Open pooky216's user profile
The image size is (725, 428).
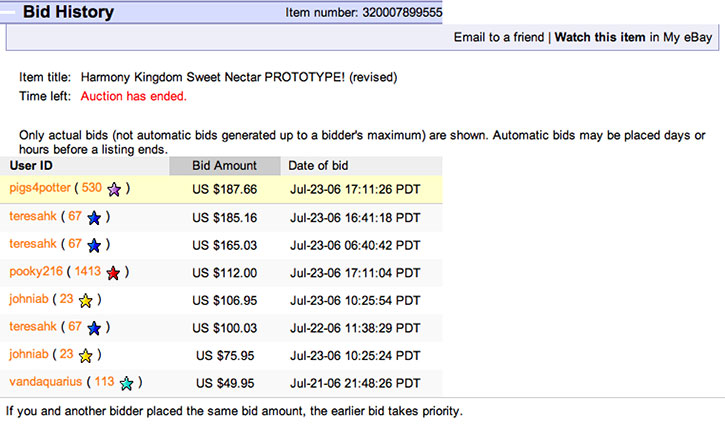36,271
